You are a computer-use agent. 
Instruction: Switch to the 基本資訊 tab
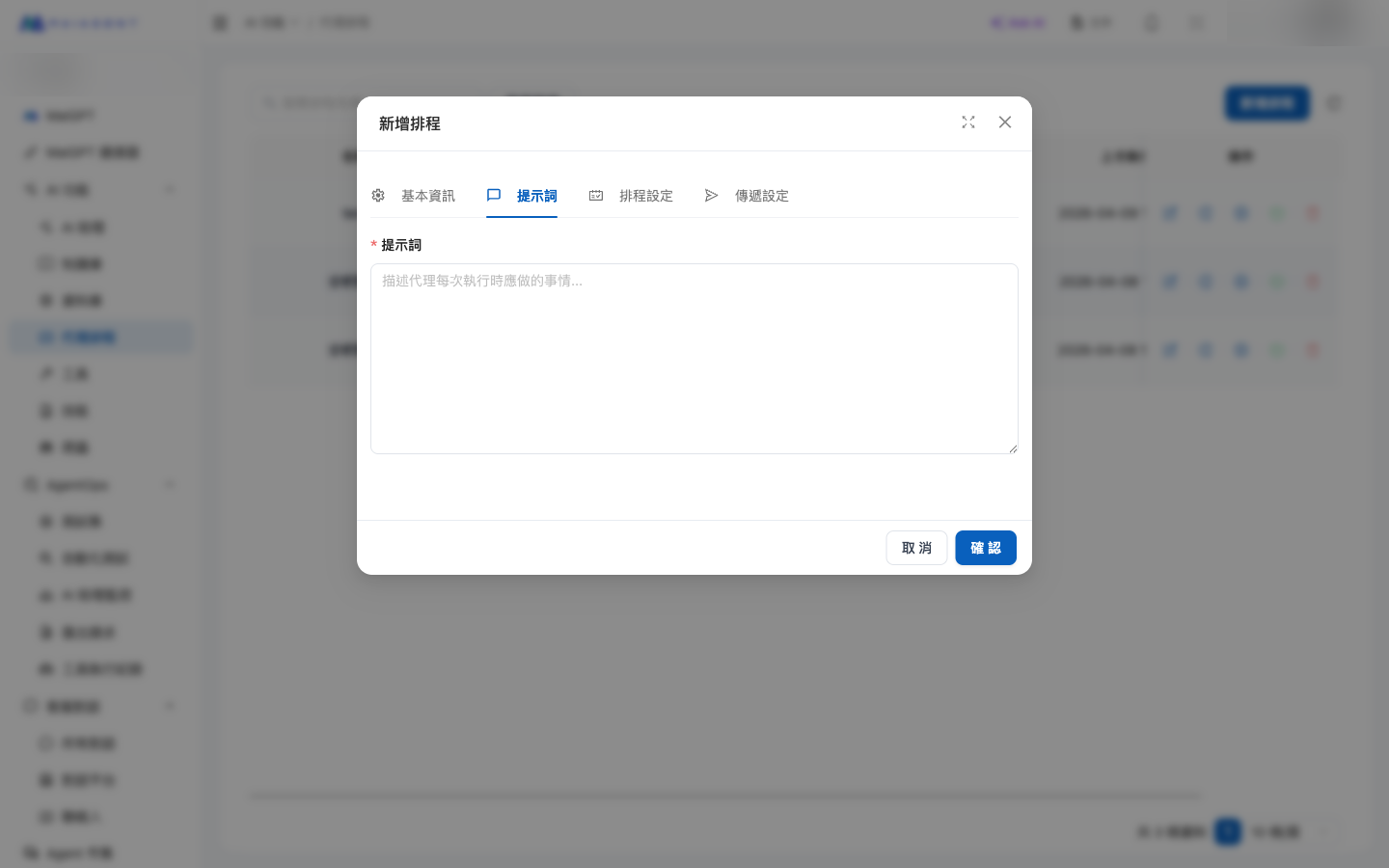pyautogui.click(x=413, y=196)
